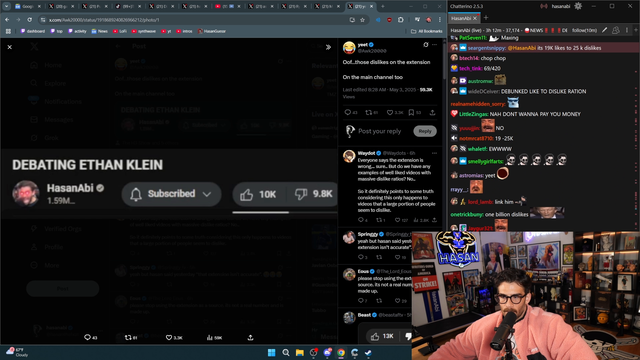The height and width of the screenshot is (360, 640).
Task: Open Chatterino settings gear icon
Action: 578,6
